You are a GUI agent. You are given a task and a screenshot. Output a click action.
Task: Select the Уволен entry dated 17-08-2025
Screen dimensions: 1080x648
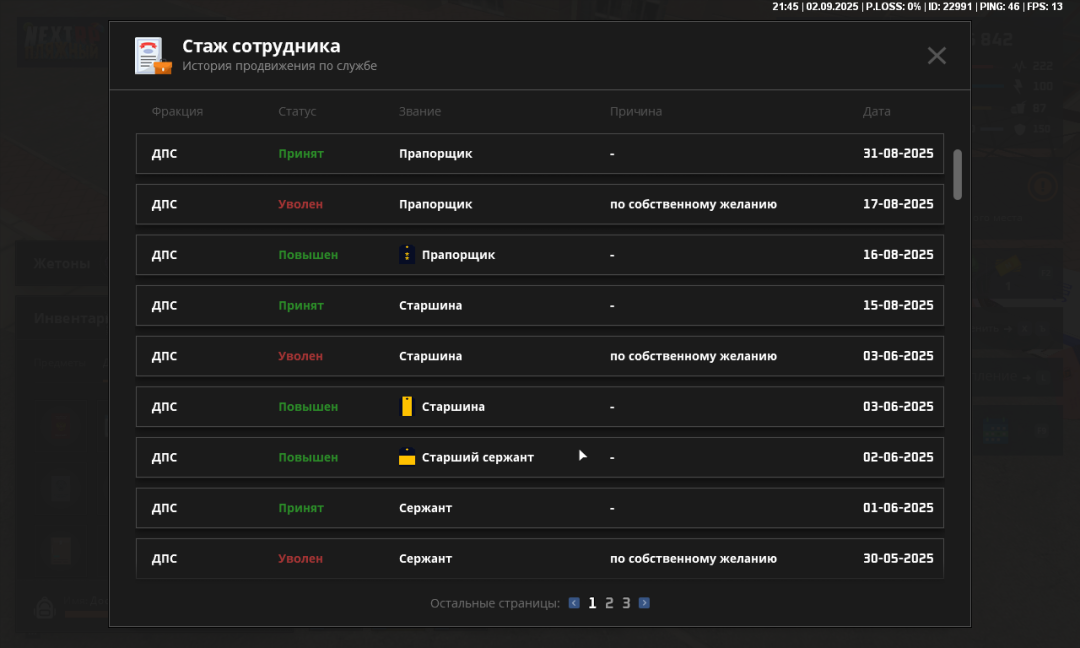539,204
